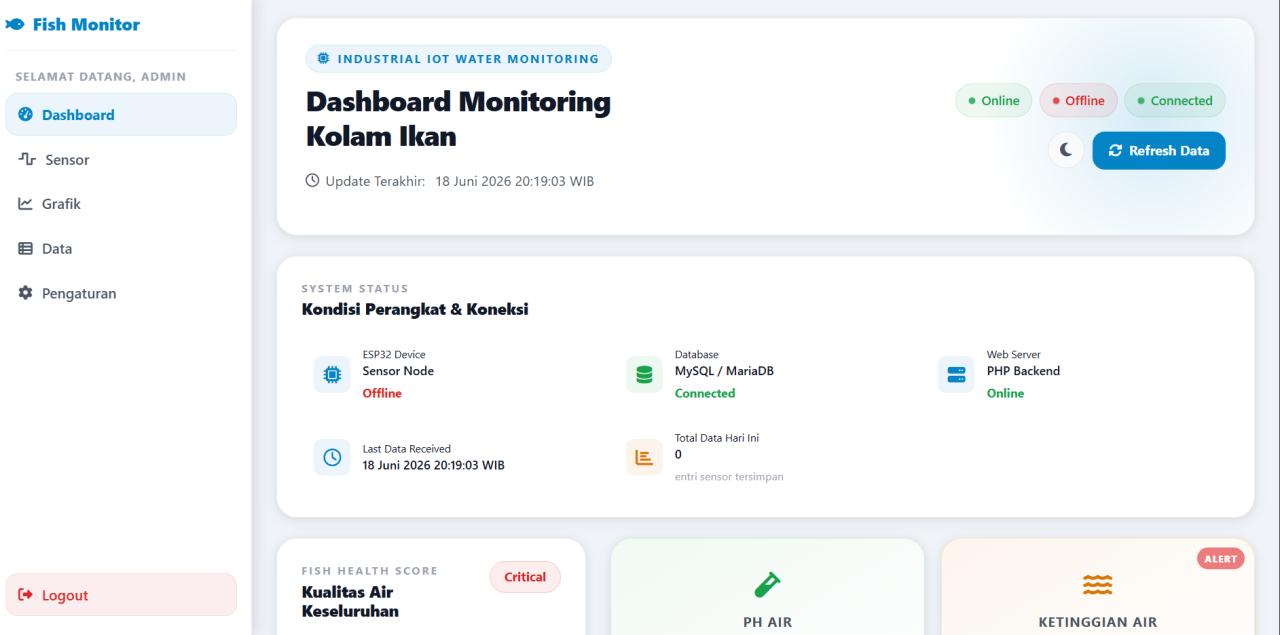Click the Grafik line chart icon
Image resolution: width=1280 pixels, height=635 pixels.
click(x=25, y=204)
